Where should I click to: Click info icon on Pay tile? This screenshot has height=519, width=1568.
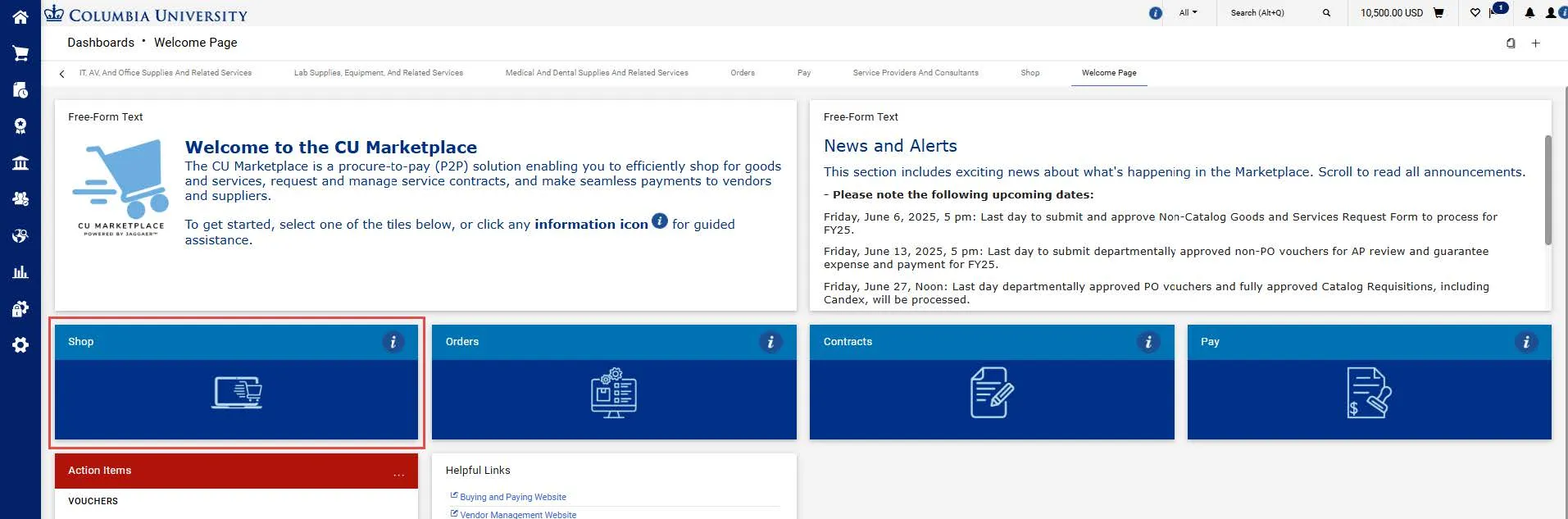coord(1526,342)
